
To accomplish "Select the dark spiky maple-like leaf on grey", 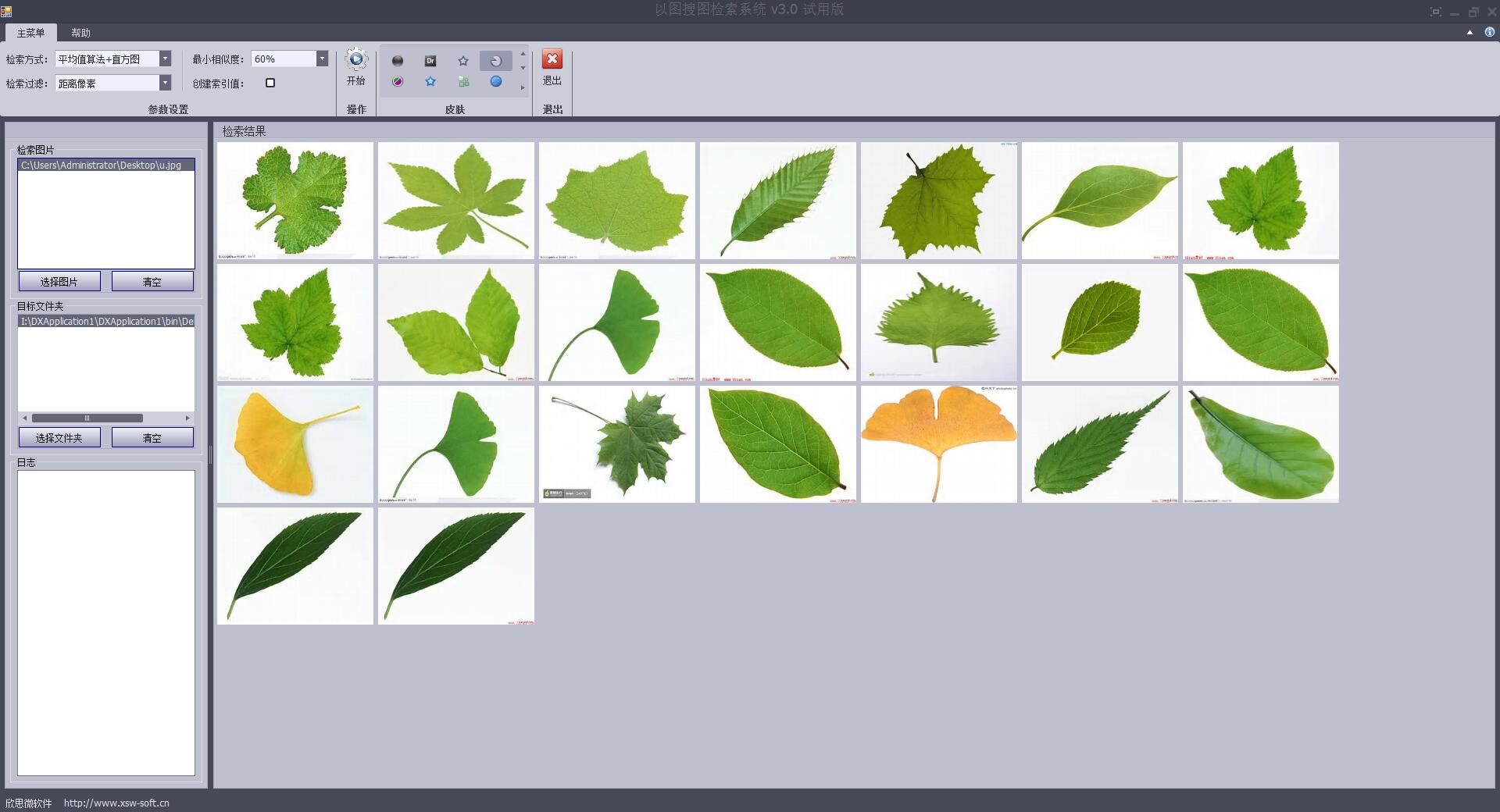I will tap(939, 201).
